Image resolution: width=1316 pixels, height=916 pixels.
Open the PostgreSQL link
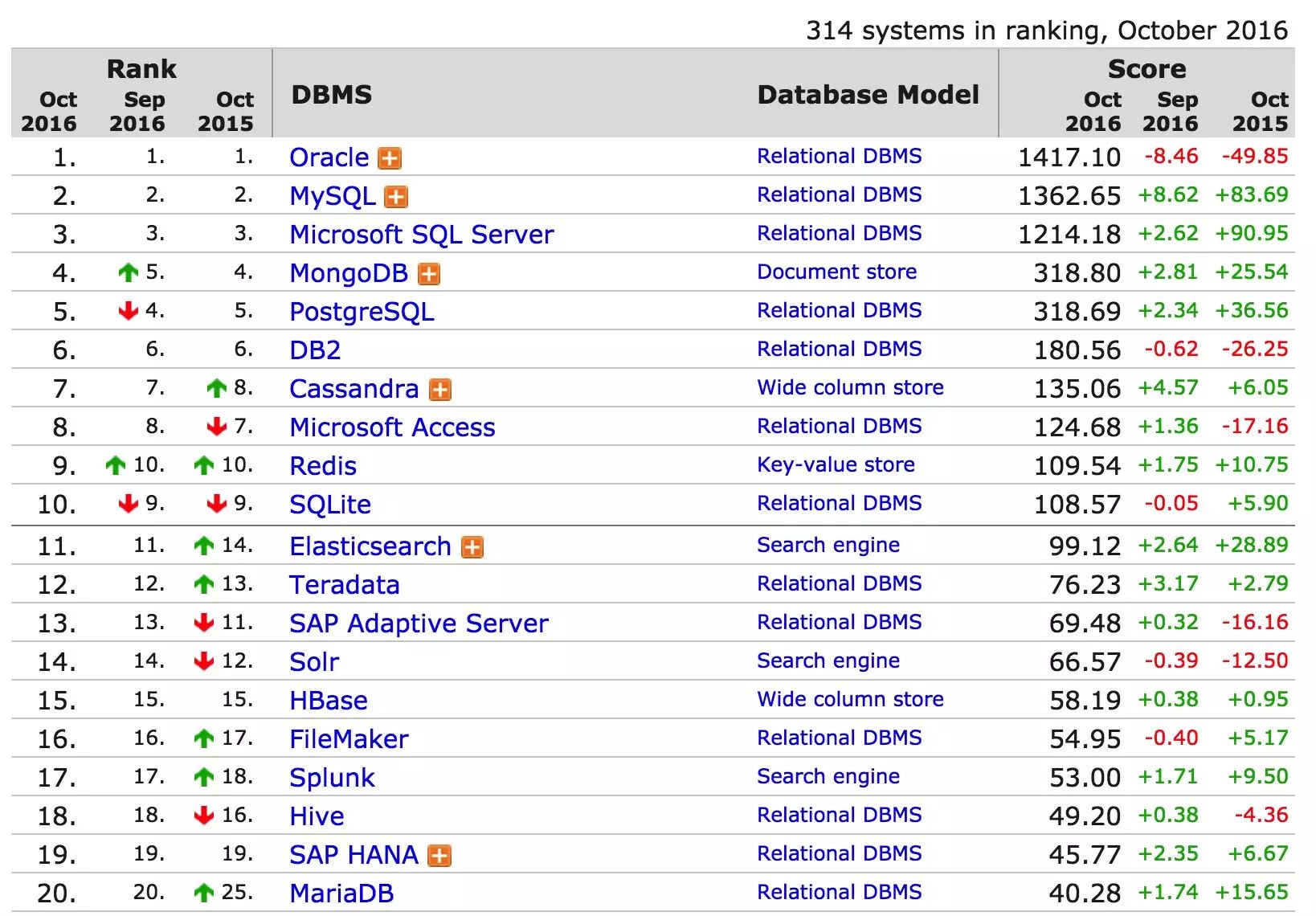coord(362,312)
